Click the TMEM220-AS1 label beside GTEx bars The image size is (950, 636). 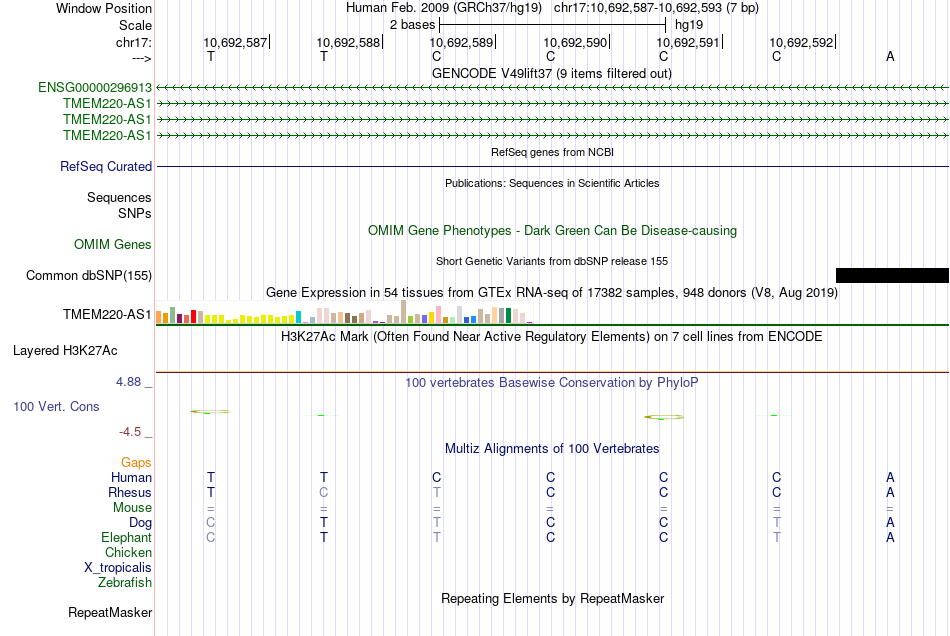tap(107, 314)
